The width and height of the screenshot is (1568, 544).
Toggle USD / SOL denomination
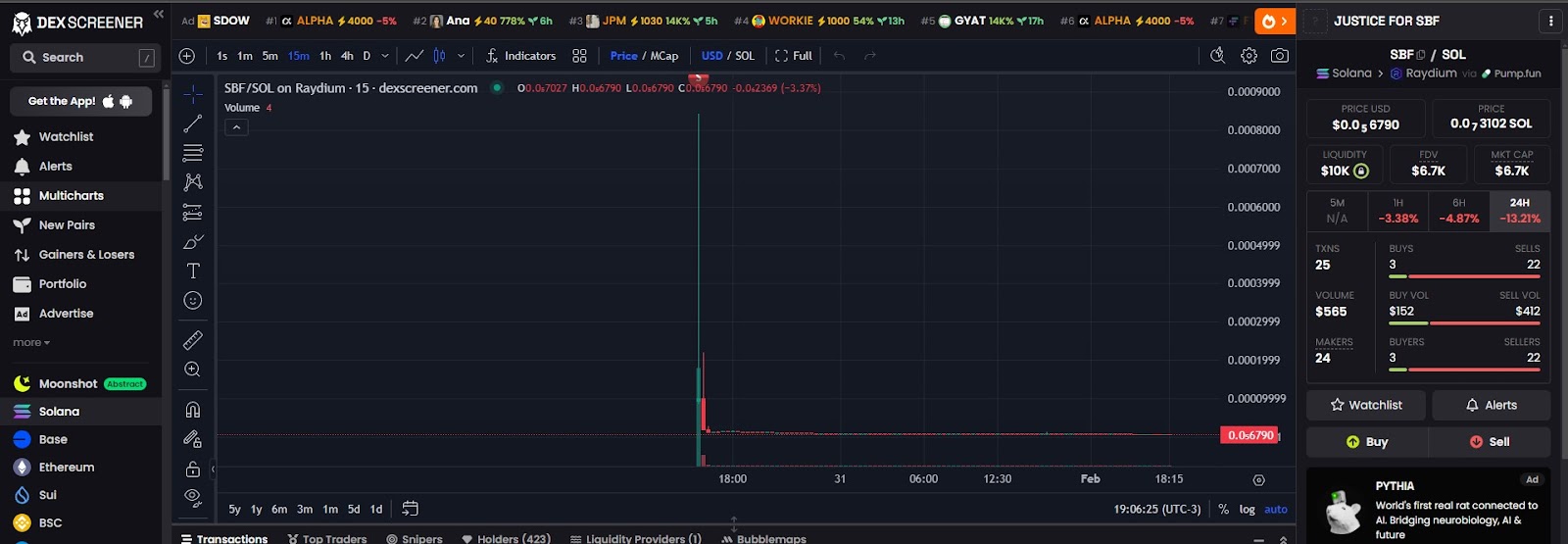tap(728, 56)
